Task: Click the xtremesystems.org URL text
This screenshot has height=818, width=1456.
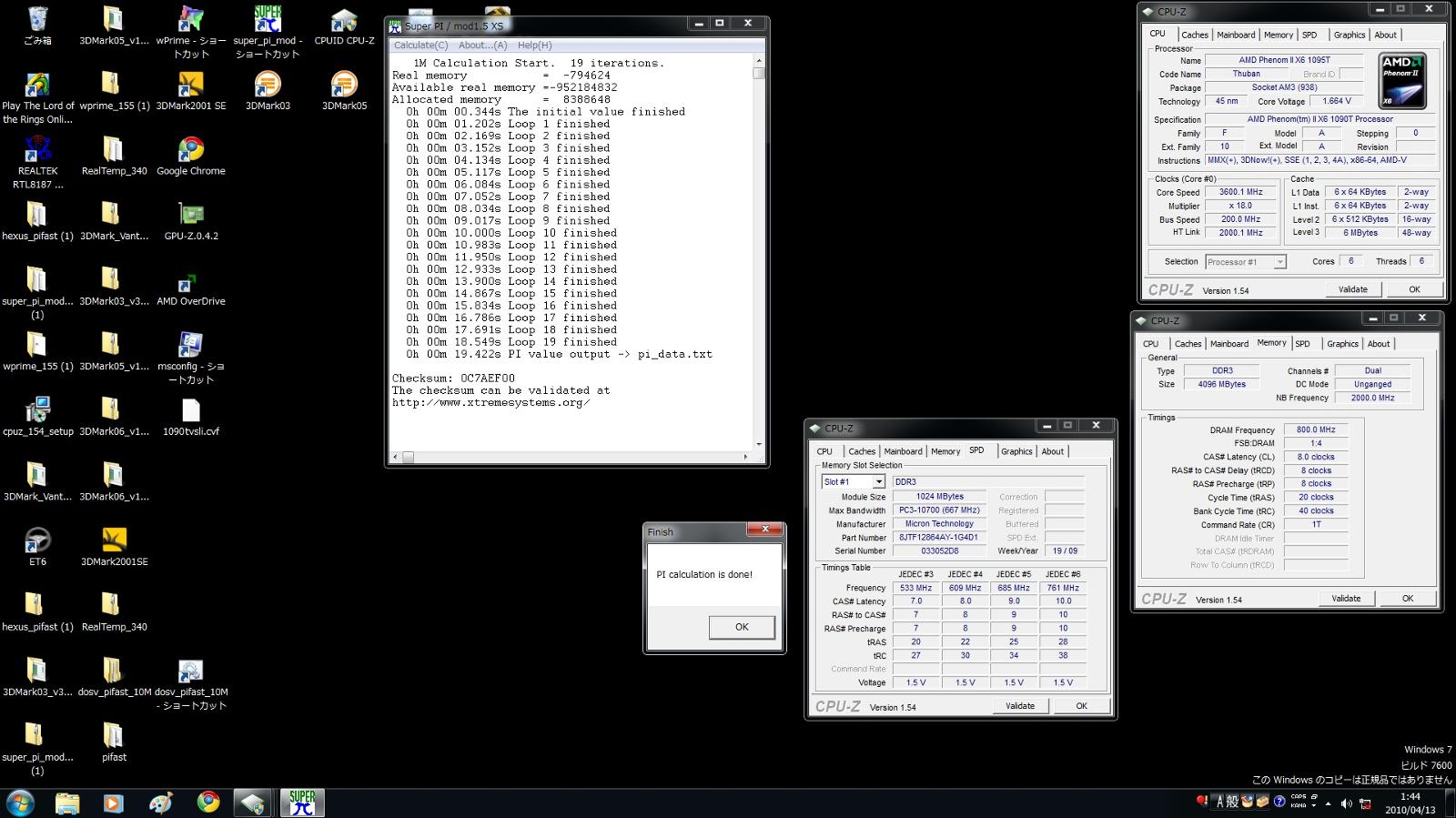Action: point(490,403)
